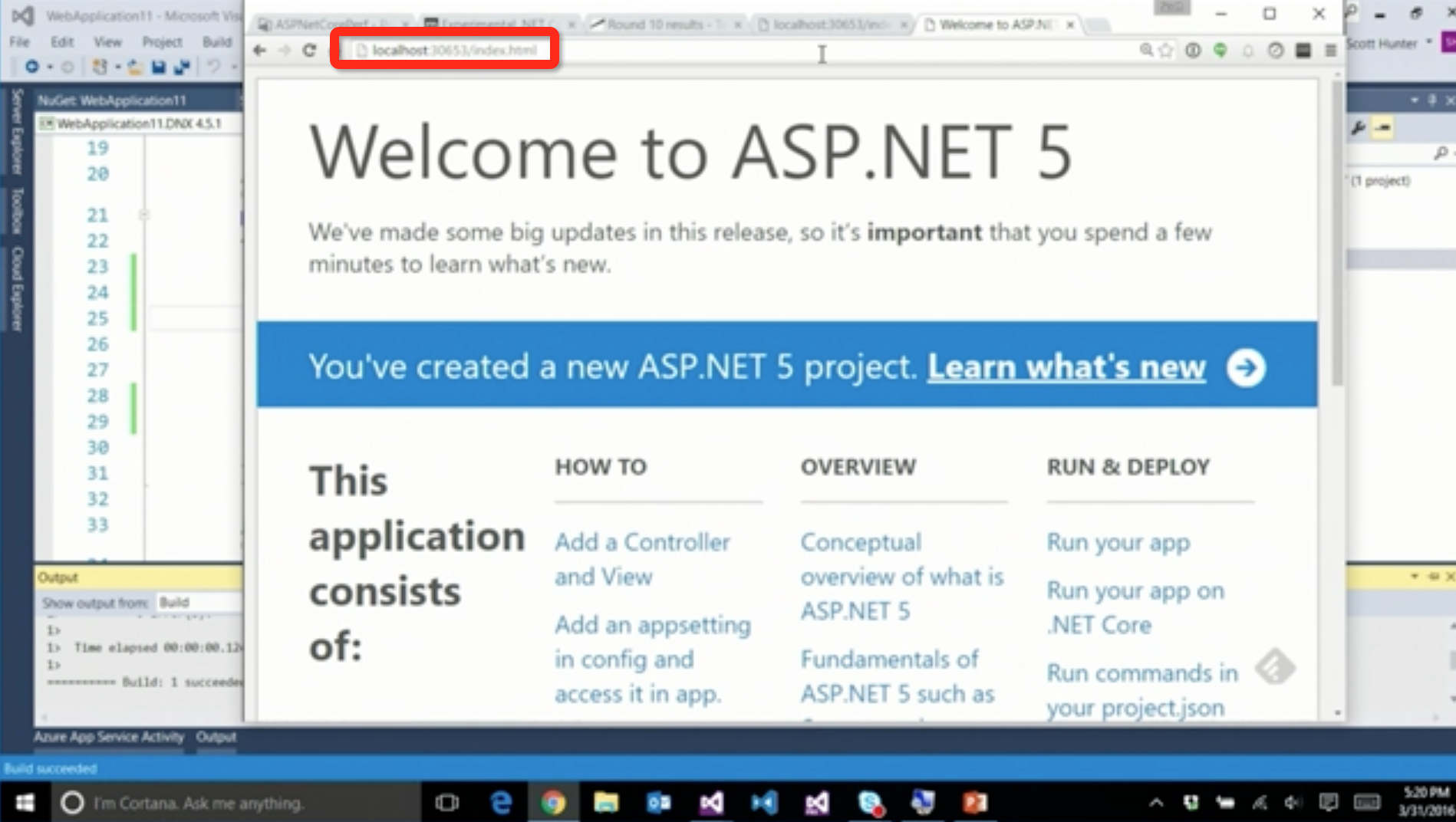Click Undo in Visual Studio toolbar
The width and height of the screenshot is (1456, 822).
(214, 67)
